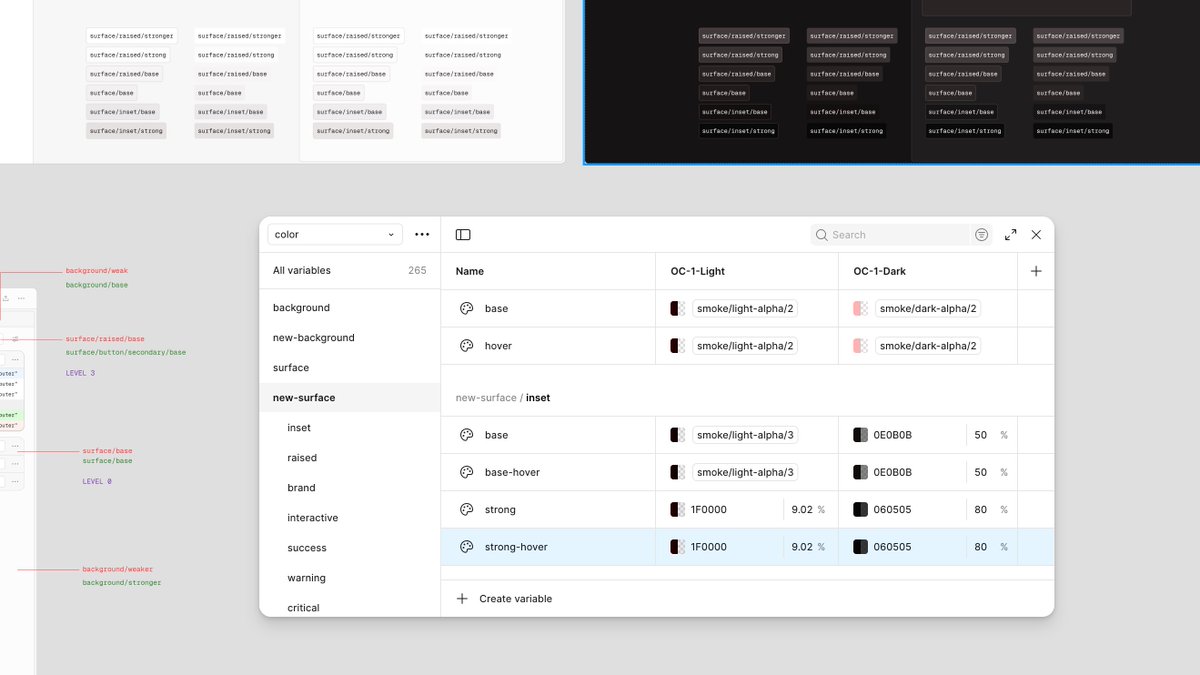Click the 50 % opacity in base-hover row
1200x675 pixels.
(990, 472)
